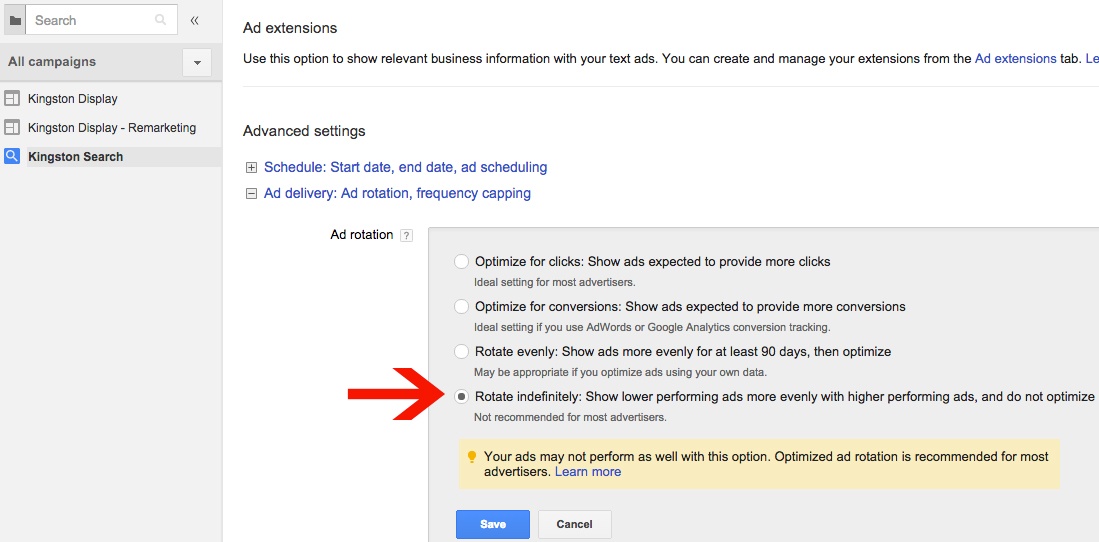
Task: Click the folder icon beside the search box
Action: pyautogui.click(x=14, y=20)
